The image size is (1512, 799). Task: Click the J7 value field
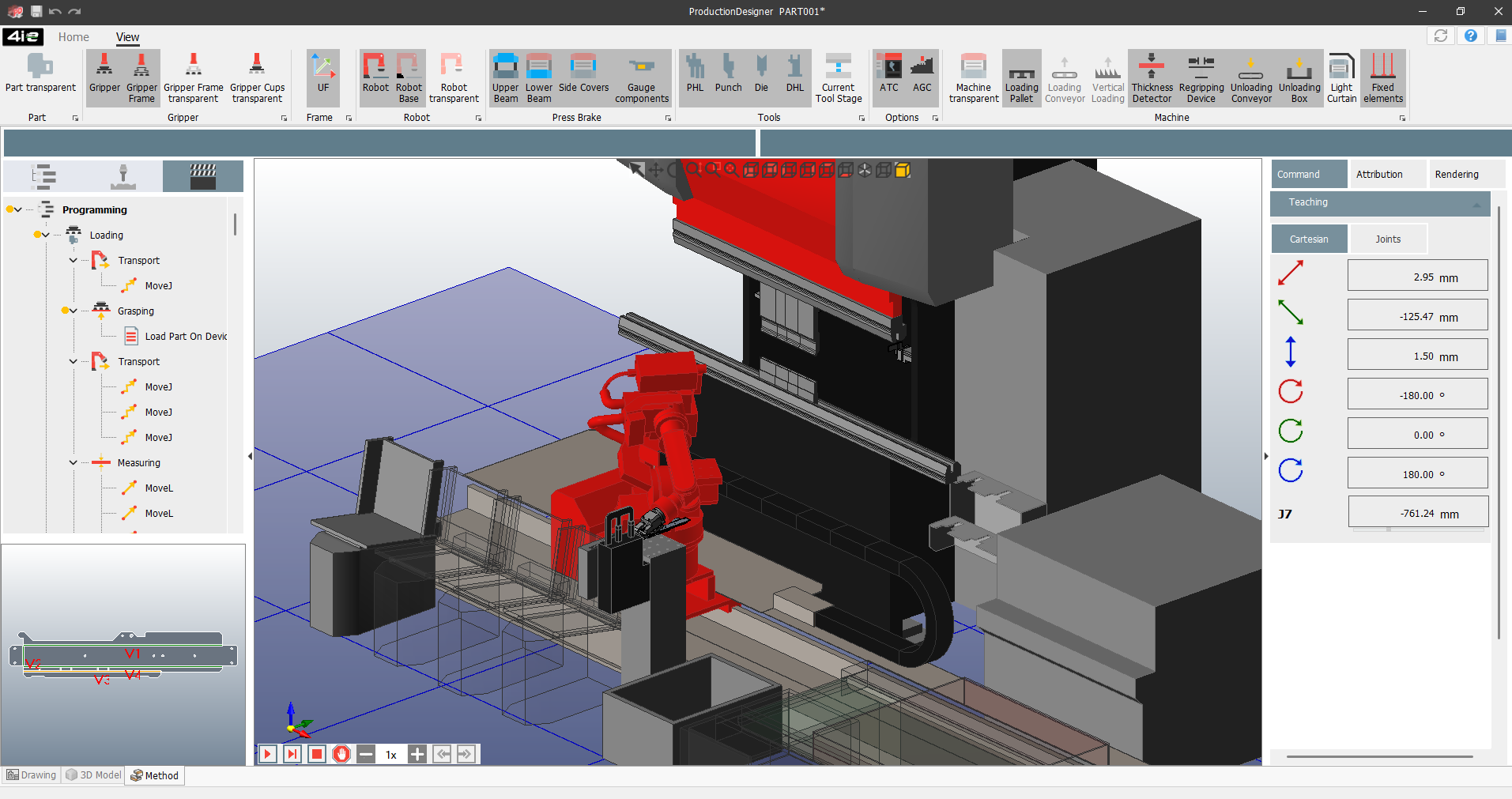(1417, 513)
